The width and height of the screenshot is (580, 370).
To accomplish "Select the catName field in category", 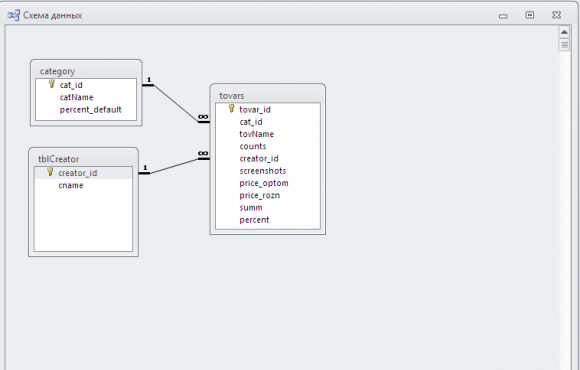I will coord(86,97).
